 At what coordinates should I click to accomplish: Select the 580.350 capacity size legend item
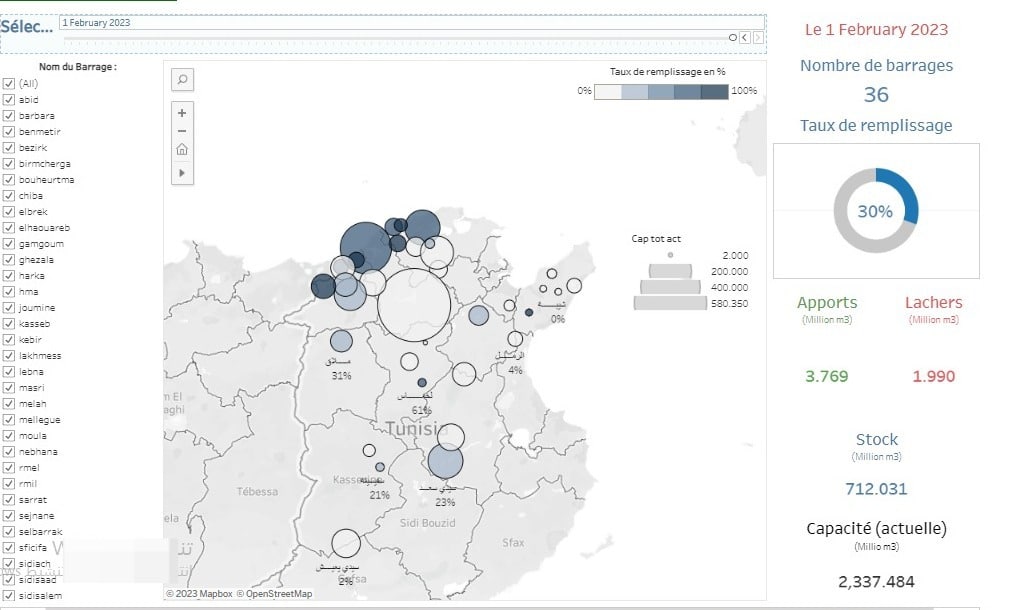click(671, 303)
